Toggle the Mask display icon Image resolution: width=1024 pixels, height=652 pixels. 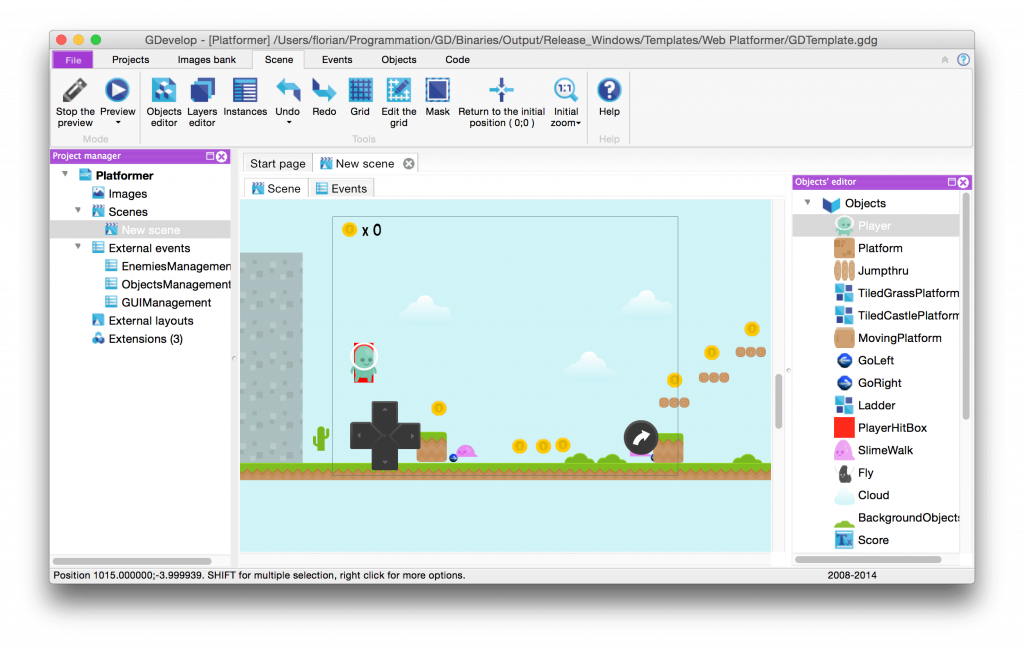(x=437, y=91)
